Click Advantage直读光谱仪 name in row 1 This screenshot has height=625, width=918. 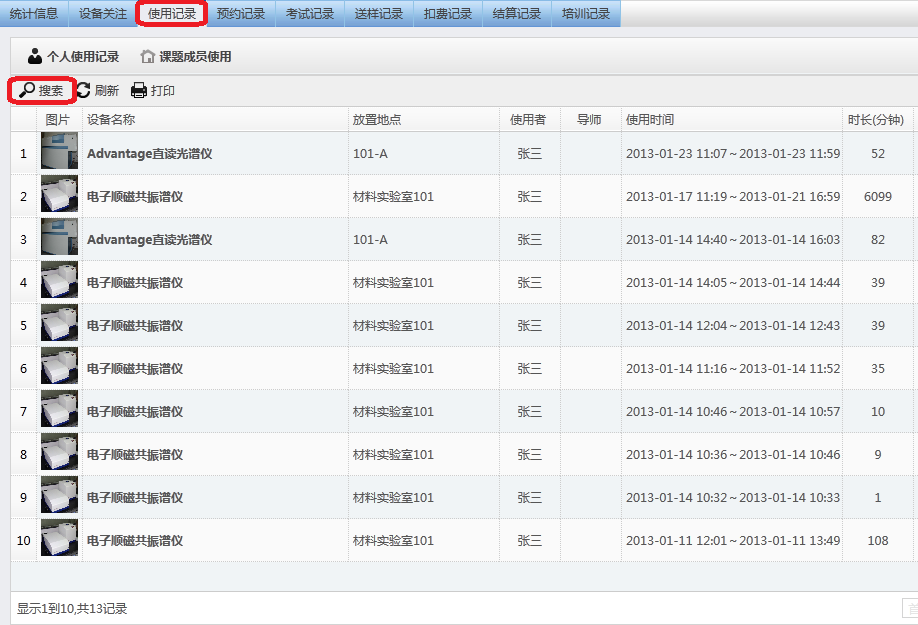tap(150, 154)
